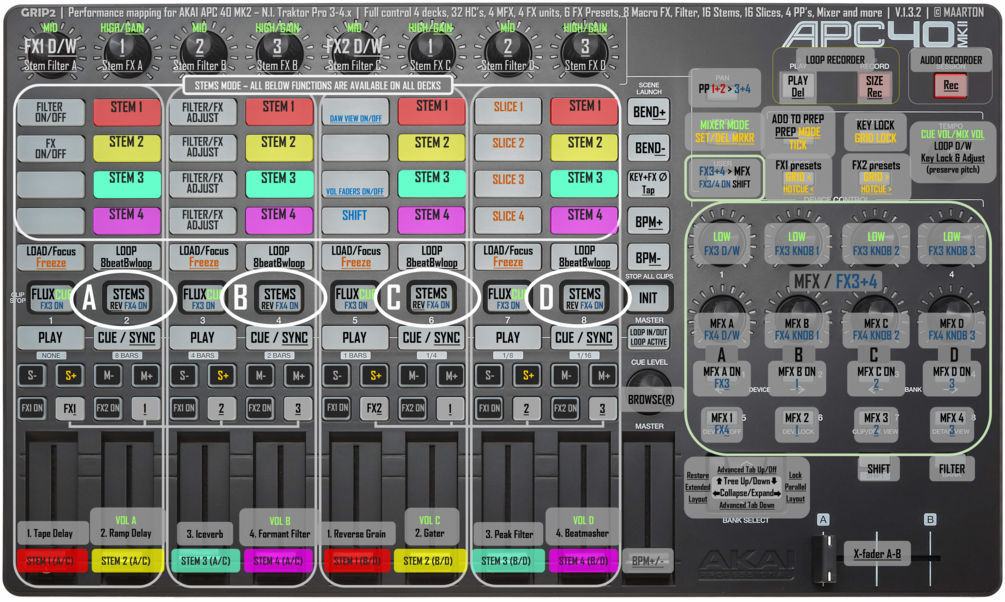
Task: Click MIXER MODE SET/DEL MRKR button
Action: (724, 131)
